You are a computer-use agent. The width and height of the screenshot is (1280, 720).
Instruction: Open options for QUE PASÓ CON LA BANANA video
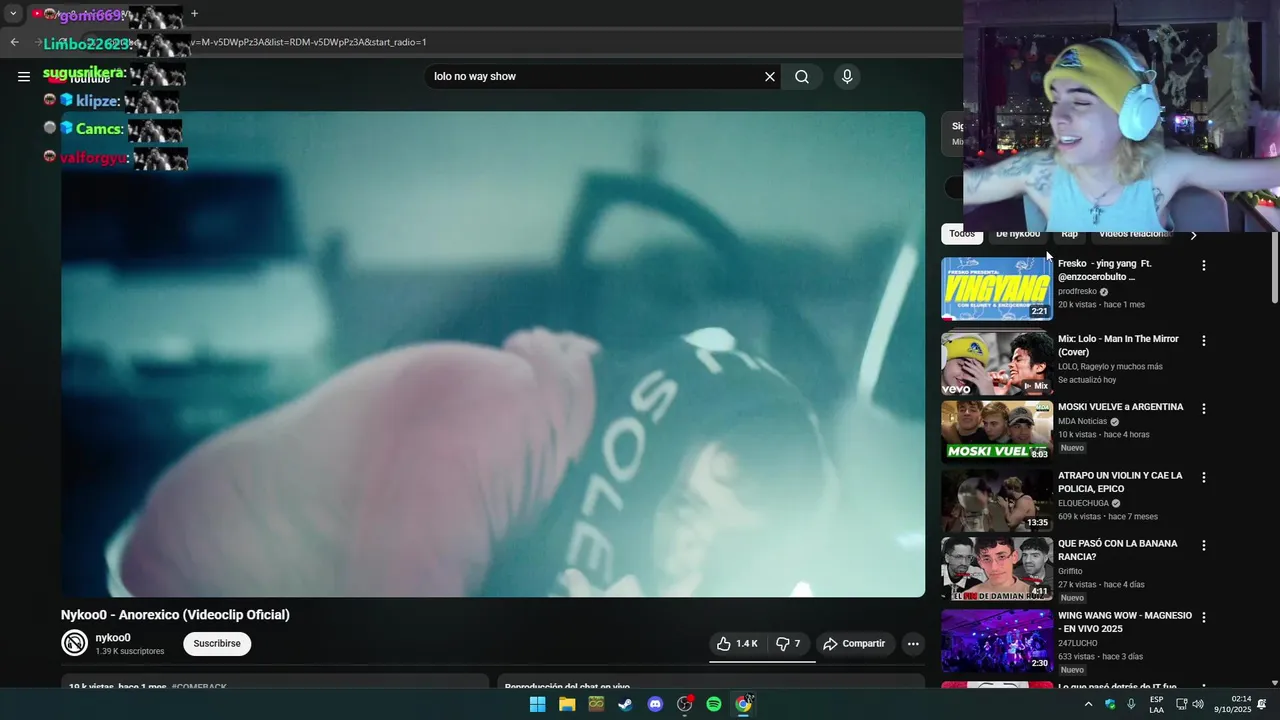pyautogui.click(x=1204, y=546)
